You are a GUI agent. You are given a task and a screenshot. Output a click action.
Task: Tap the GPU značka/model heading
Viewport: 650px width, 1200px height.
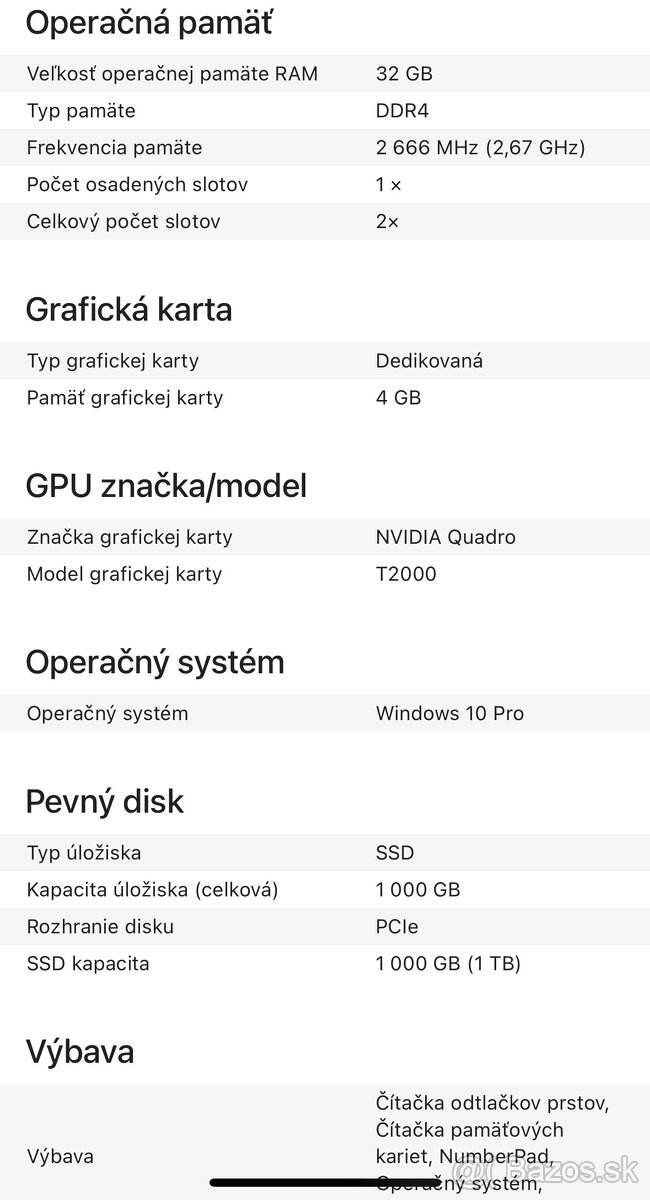click(166, 486)
